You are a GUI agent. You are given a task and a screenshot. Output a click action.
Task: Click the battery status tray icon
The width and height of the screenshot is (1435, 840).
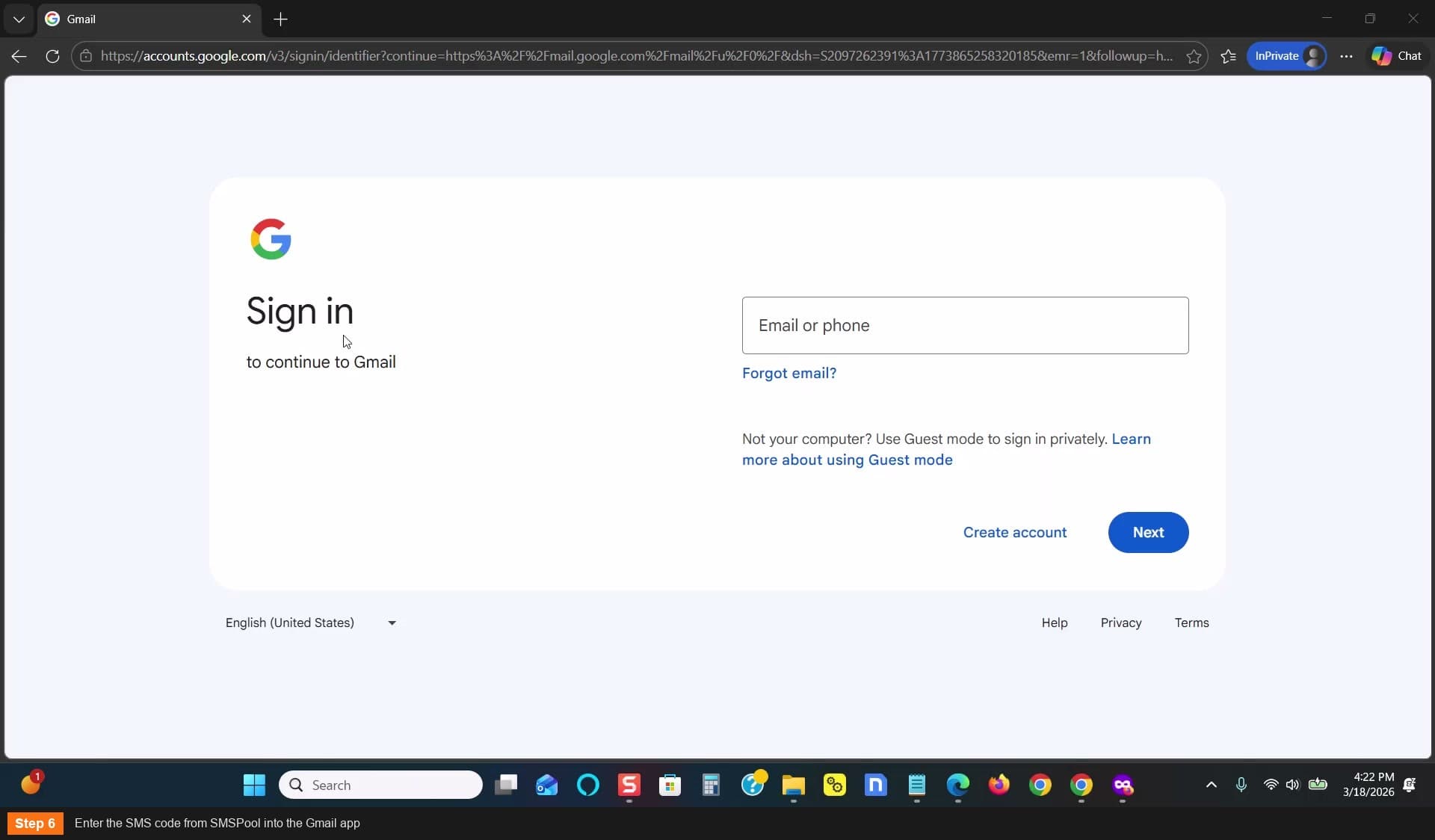click(1318, 785)
